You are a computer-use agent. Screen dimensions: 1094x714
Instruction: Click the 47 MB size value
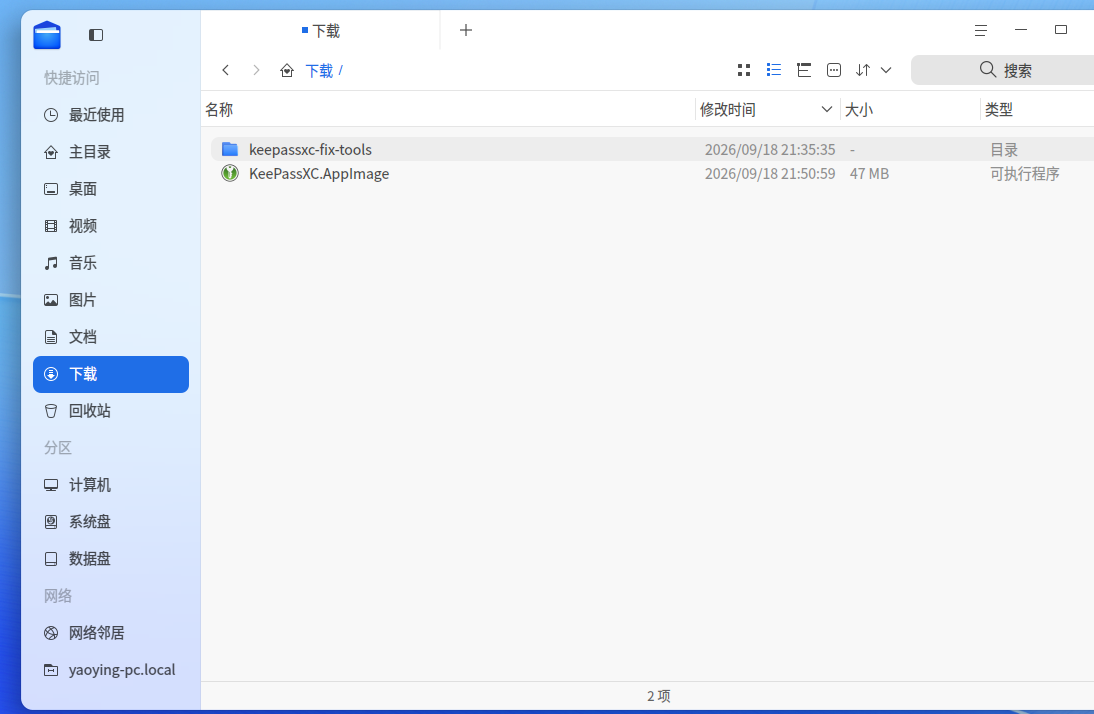click(869, 174)
